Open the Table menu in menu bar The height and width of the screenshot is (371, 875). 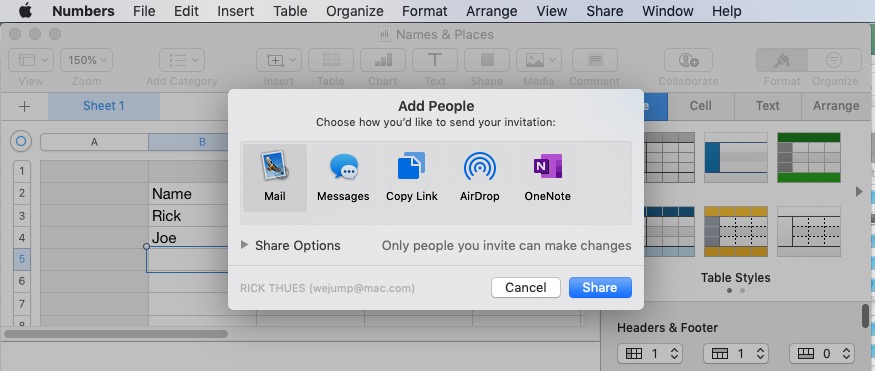[x=291, y=11]
